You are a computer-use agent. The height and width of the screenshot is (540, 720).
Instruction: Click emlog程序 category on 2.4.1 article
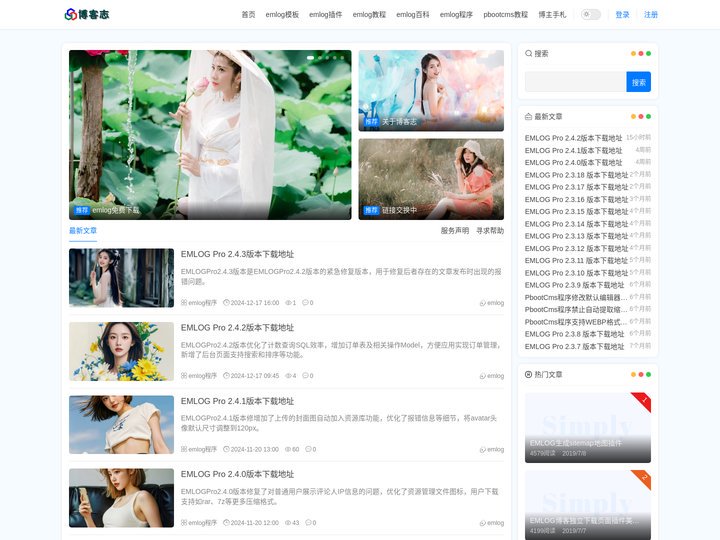[202, 449]
